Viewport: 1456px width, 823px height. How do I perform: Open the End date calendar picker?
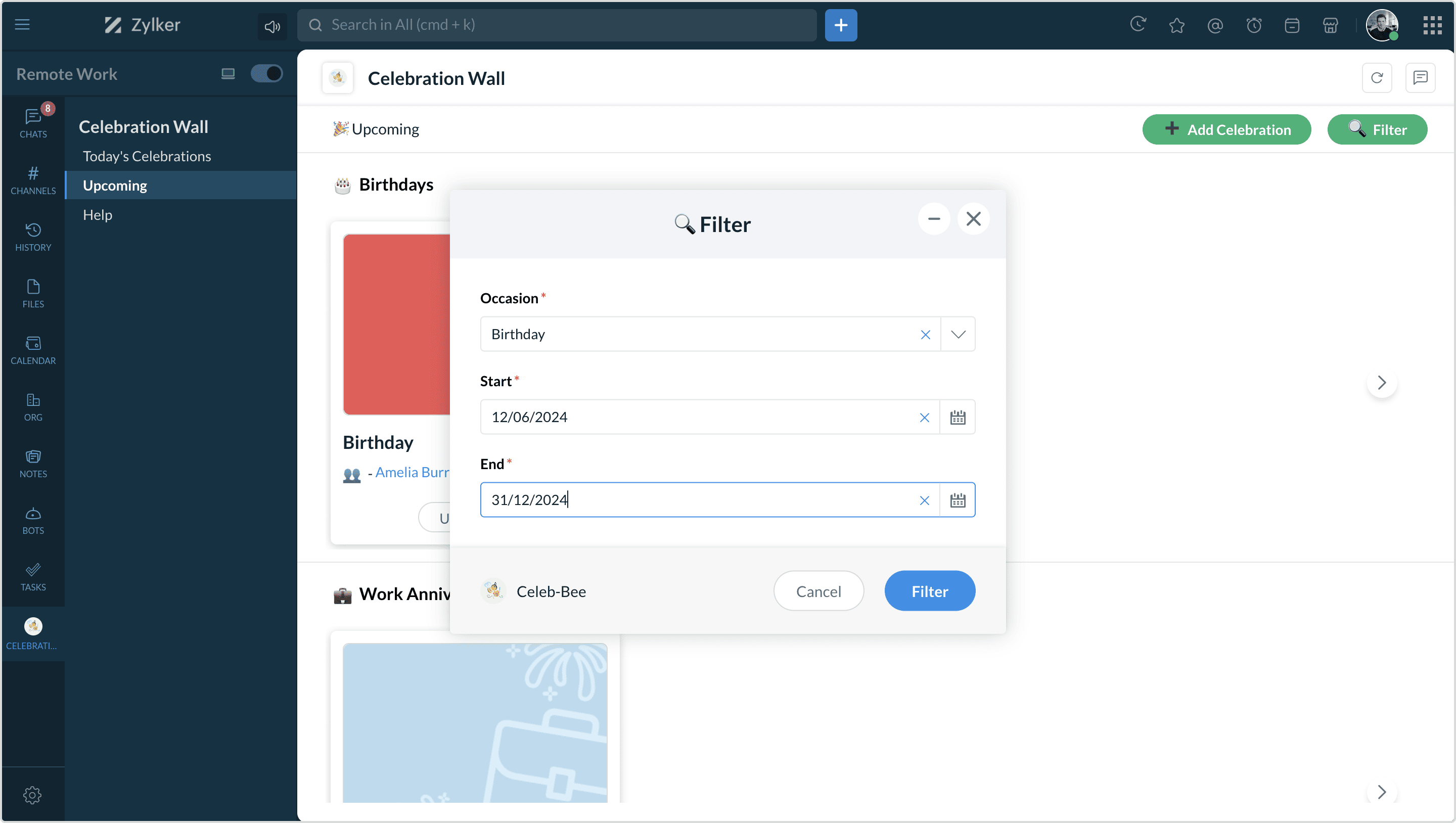(957, 499)
